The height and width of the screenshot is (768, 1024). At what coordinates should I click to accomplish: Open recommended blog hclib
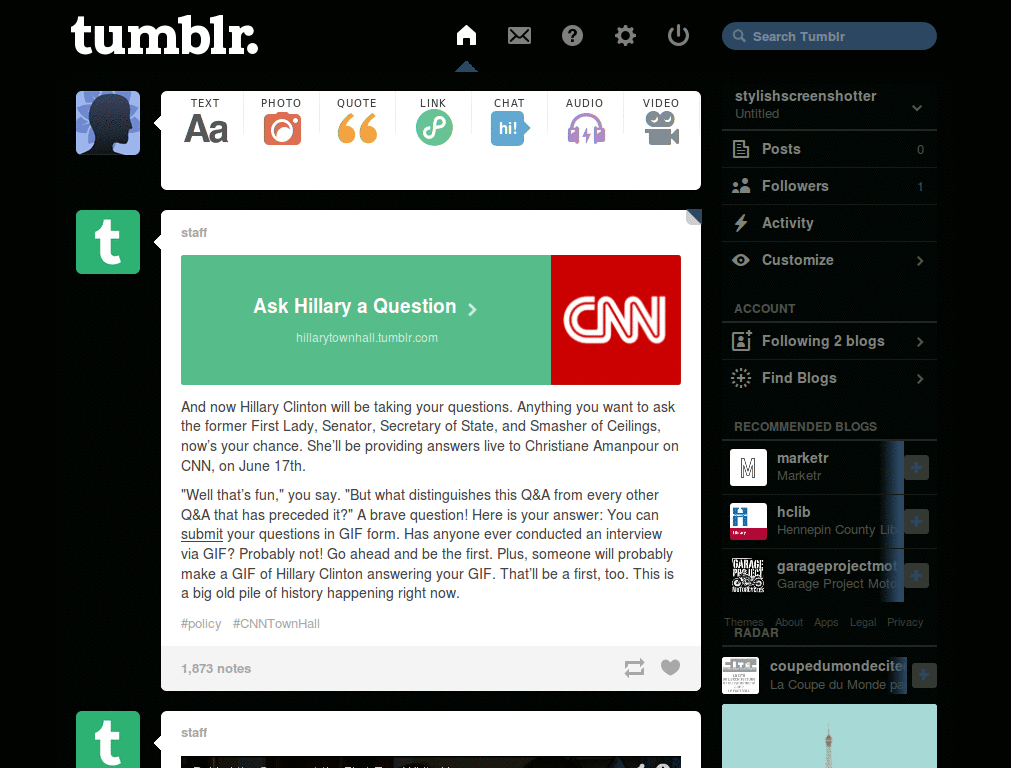click(x=793, y=513)
